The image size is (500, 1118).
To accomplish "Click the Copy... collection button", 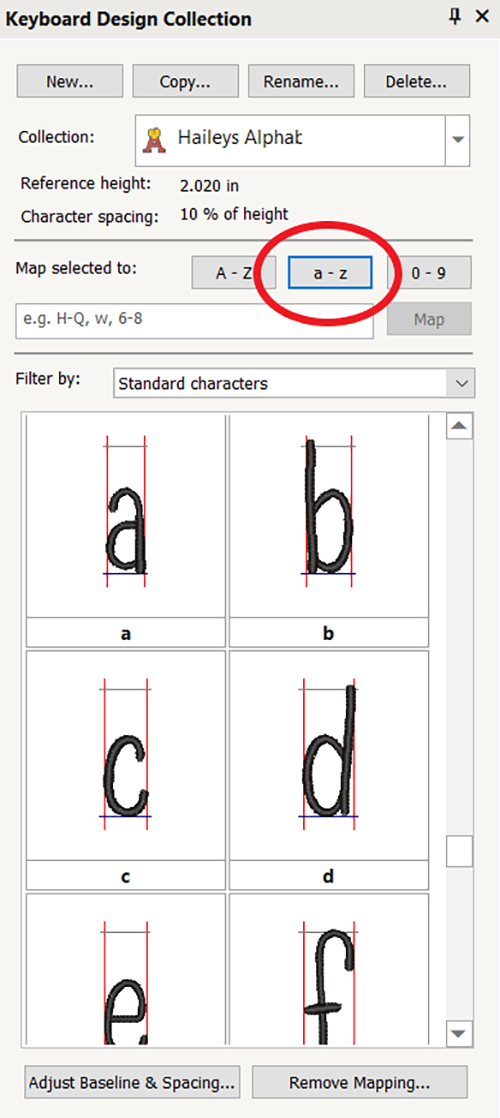I will [x=185, y=81].
